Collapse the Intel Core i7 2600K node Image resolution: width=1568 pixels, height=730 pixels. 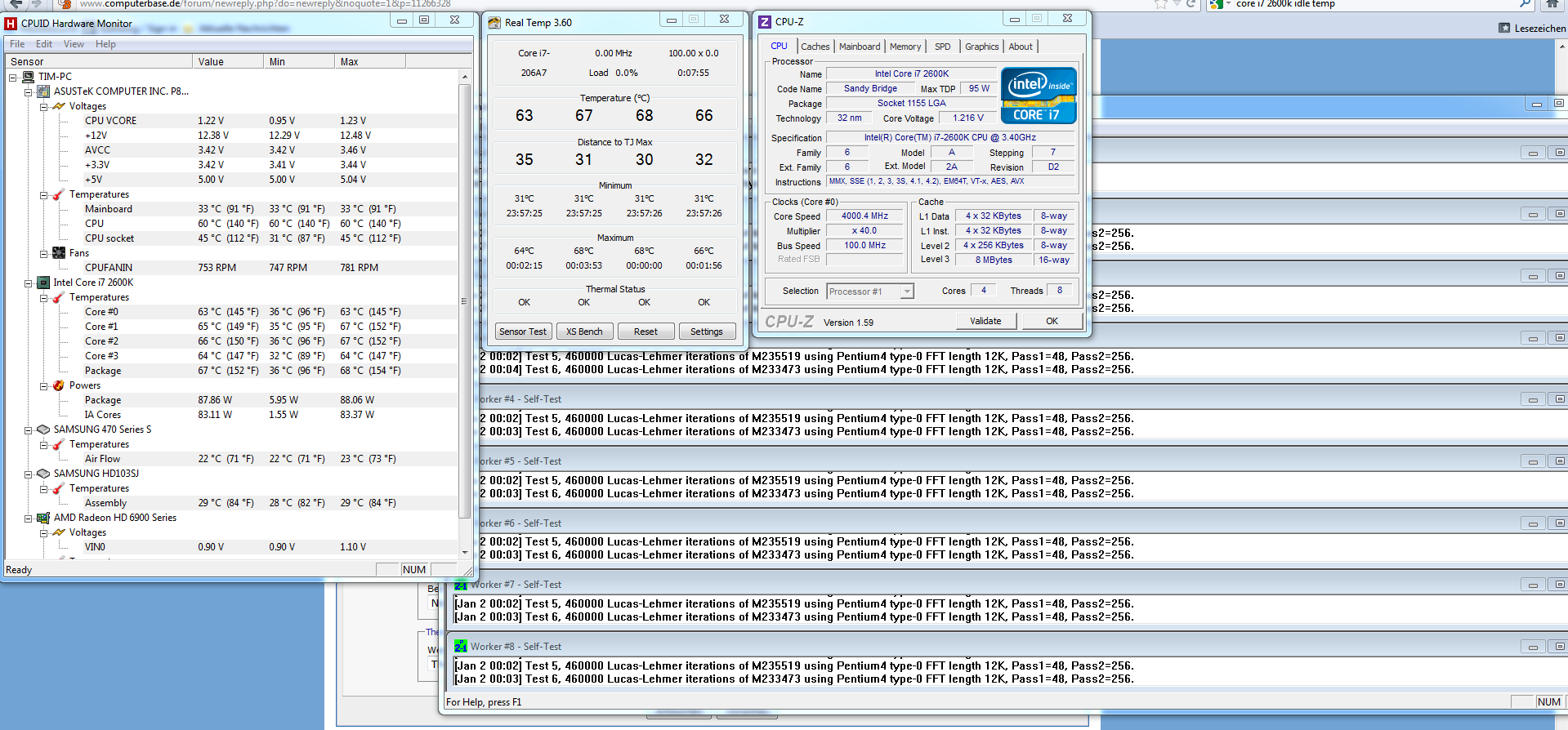(28, 283)
